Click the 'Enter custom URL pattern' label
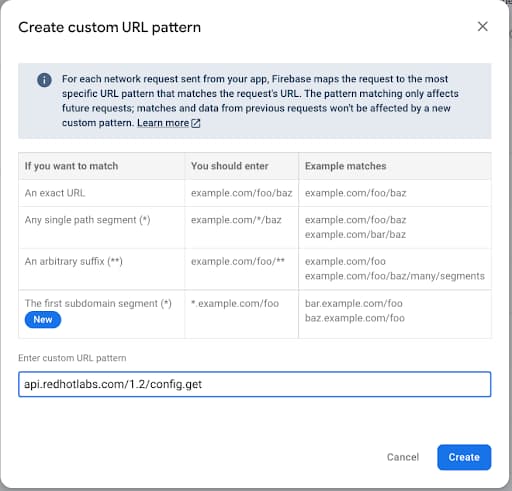 72,358
